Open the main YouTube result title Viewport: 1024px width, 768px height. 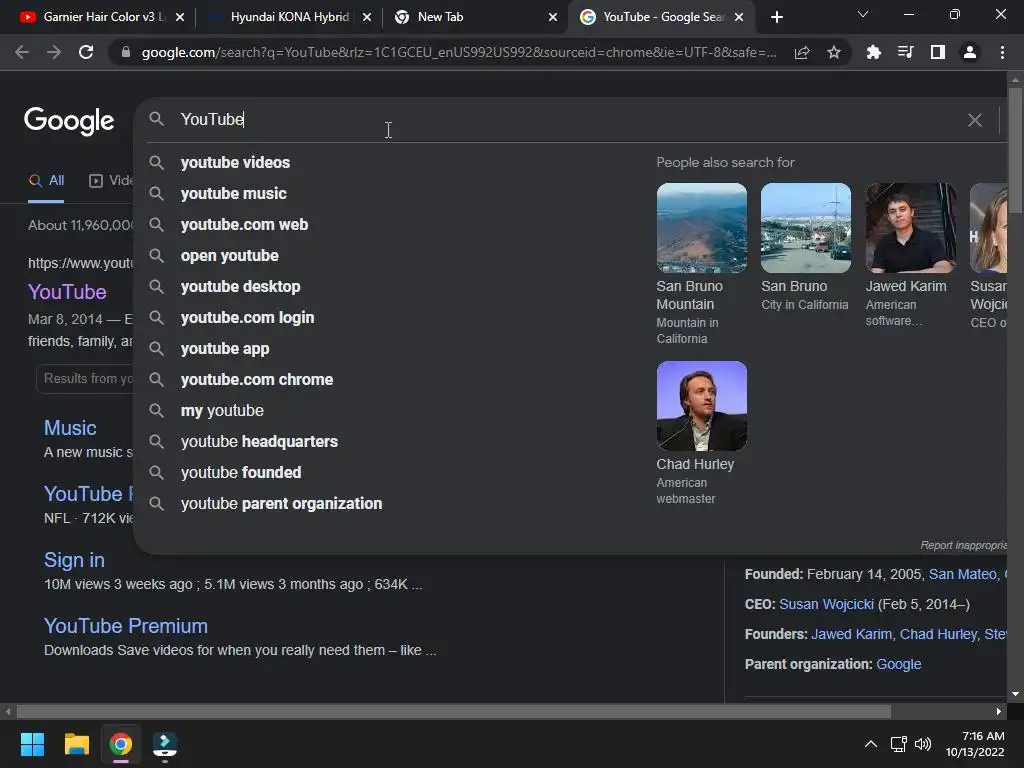tap(67, 292)
